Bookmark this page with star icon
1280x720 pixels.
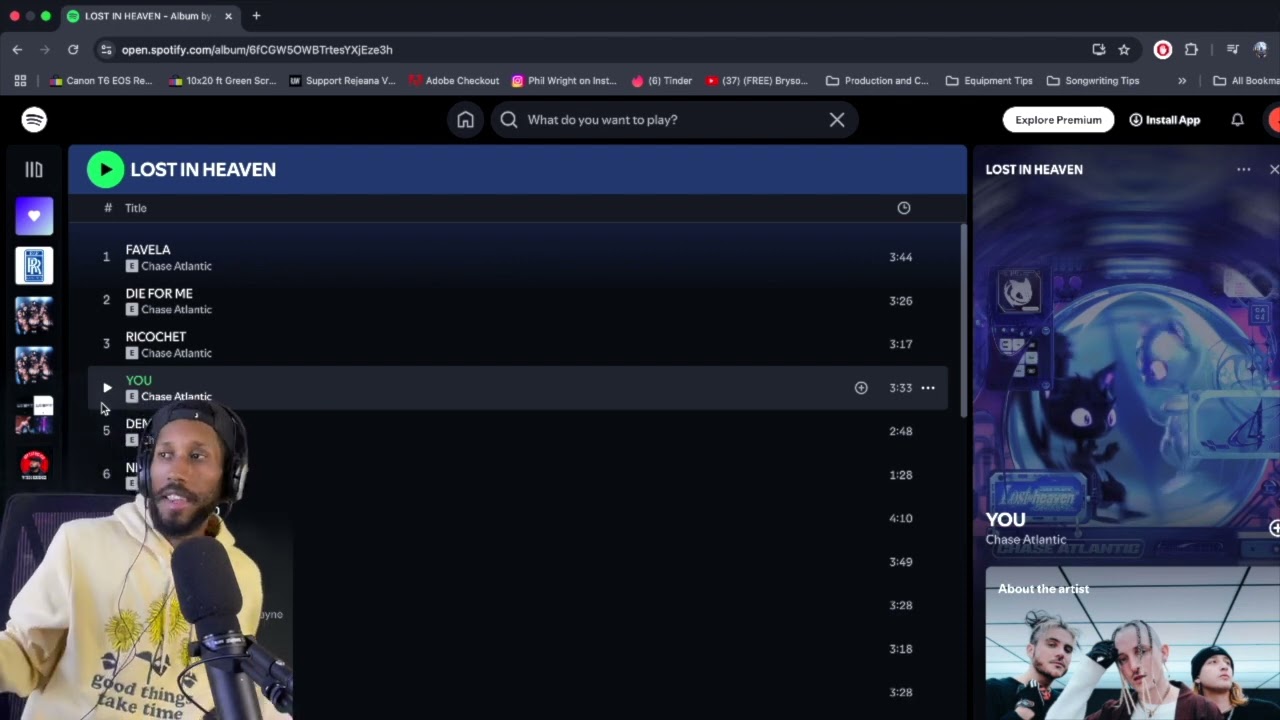coord(1124,49)
